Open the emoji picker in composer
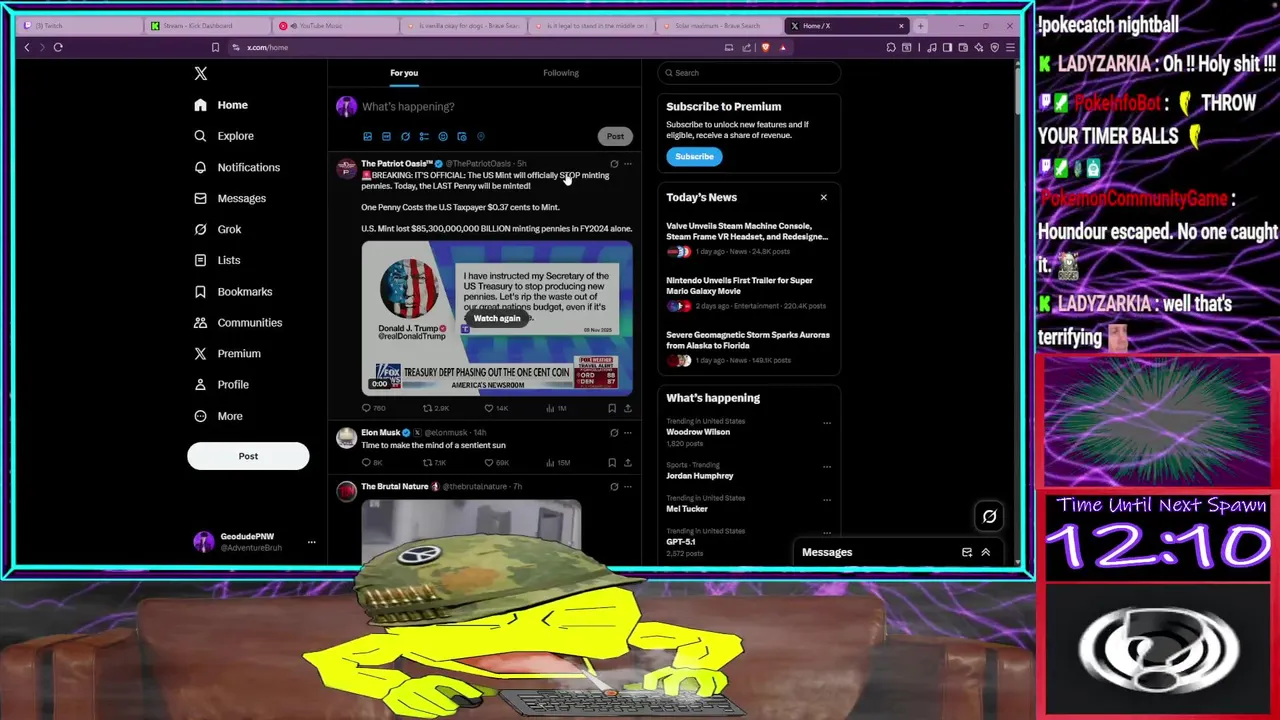The width and height of the screenshot is (1280, 720). pos(443,136)
